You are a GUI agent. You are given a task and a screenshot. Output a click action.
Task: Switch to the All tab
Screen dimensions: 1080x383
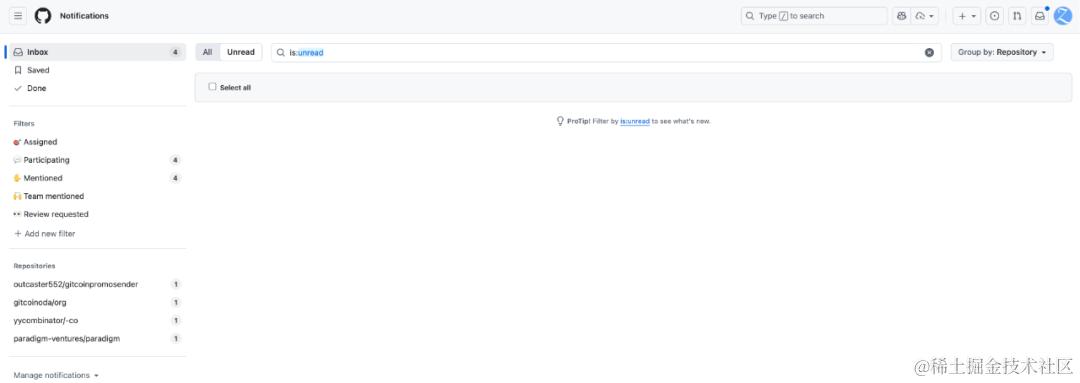(x=207, y=52)
